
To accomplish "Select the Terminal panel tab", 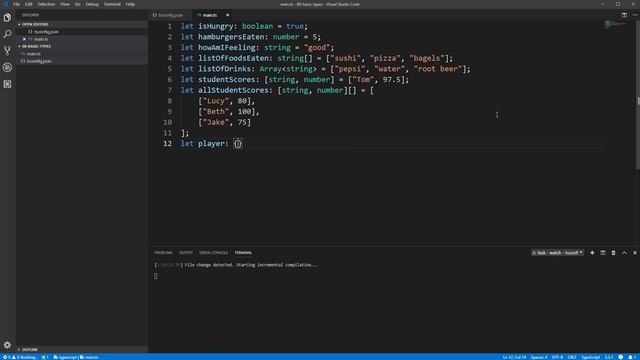I will pyautogui.click(x=243, y=253).
